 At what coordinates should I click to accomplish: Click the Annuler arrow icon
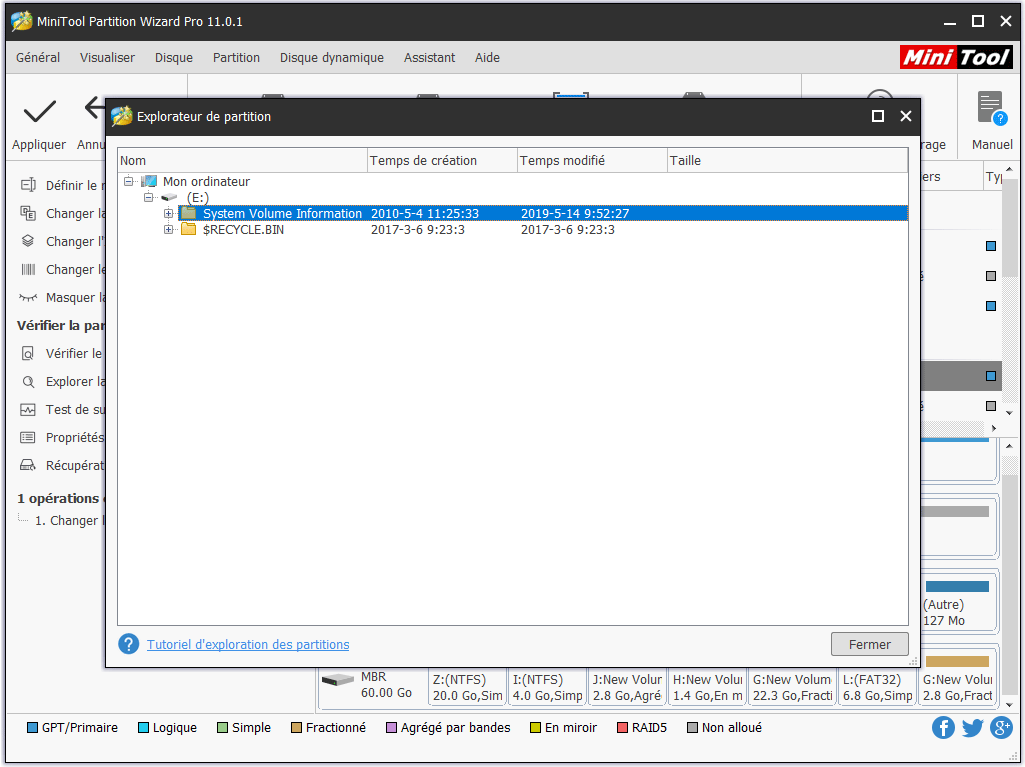(93, 107)
